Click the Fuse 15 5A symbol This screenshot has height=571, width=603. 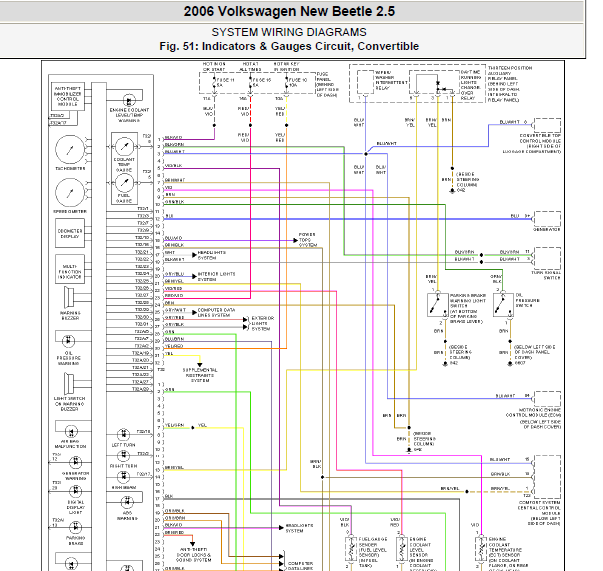pos(250,84)
